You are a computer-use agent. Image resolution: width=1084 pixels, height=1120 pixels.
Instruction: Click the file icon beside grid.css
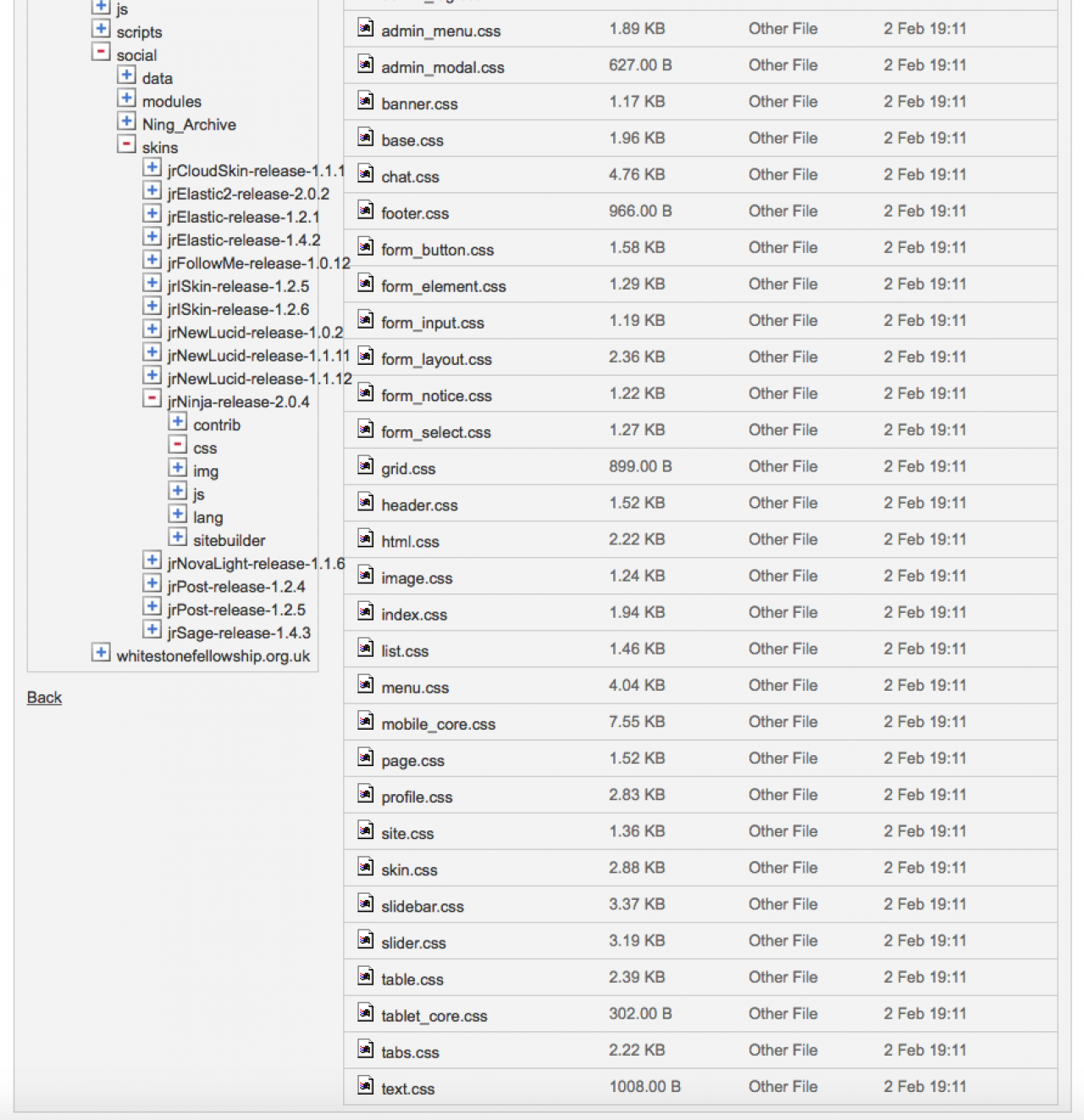[365, 466]
